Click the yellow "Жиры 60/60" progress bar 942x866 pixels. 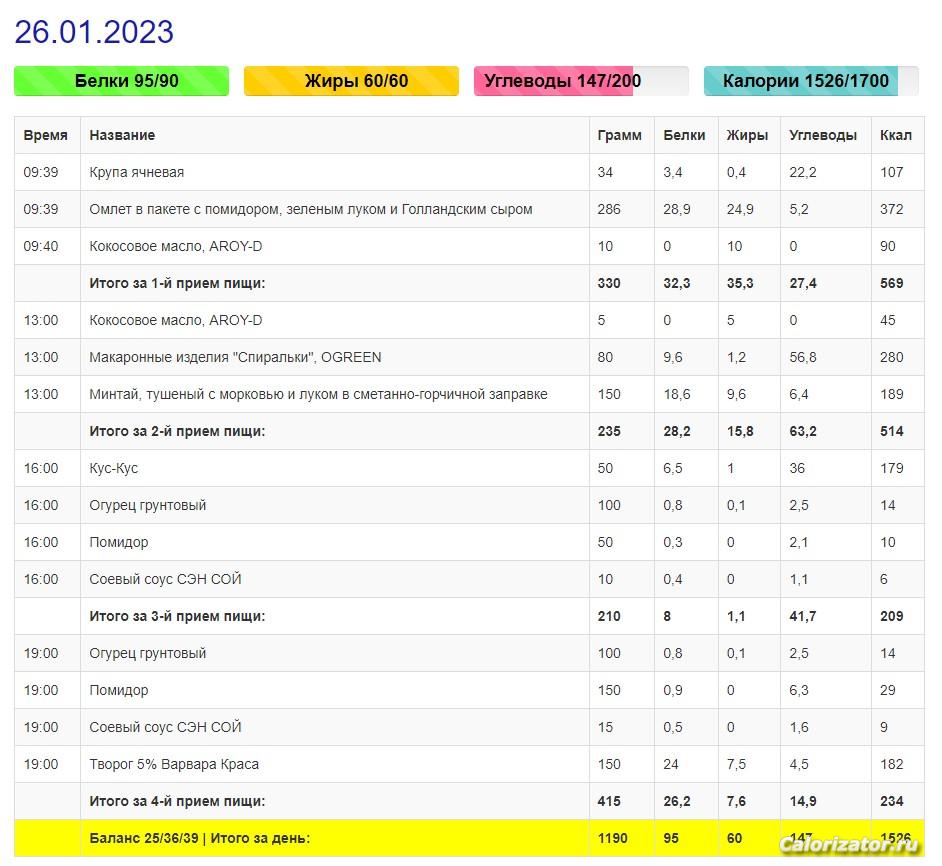(351, 81)
